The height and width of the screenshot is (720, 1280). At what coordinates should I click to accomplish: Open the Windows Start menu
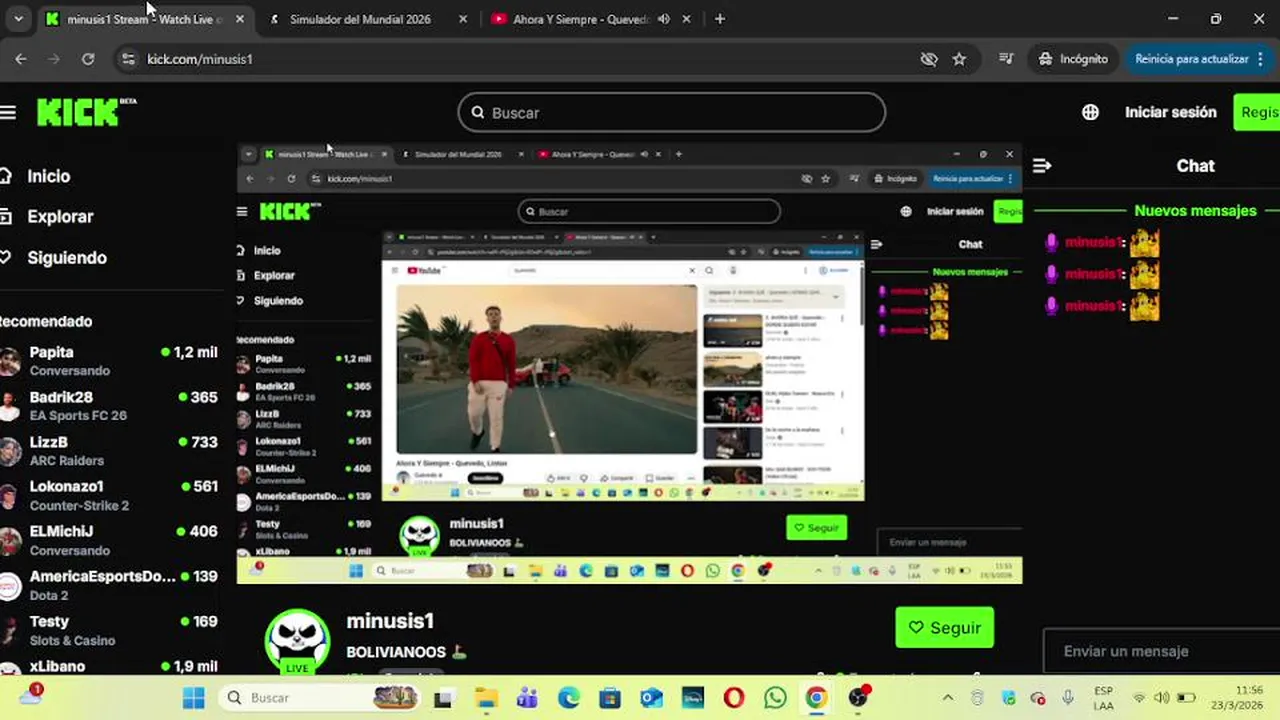[x=194, y=698]
